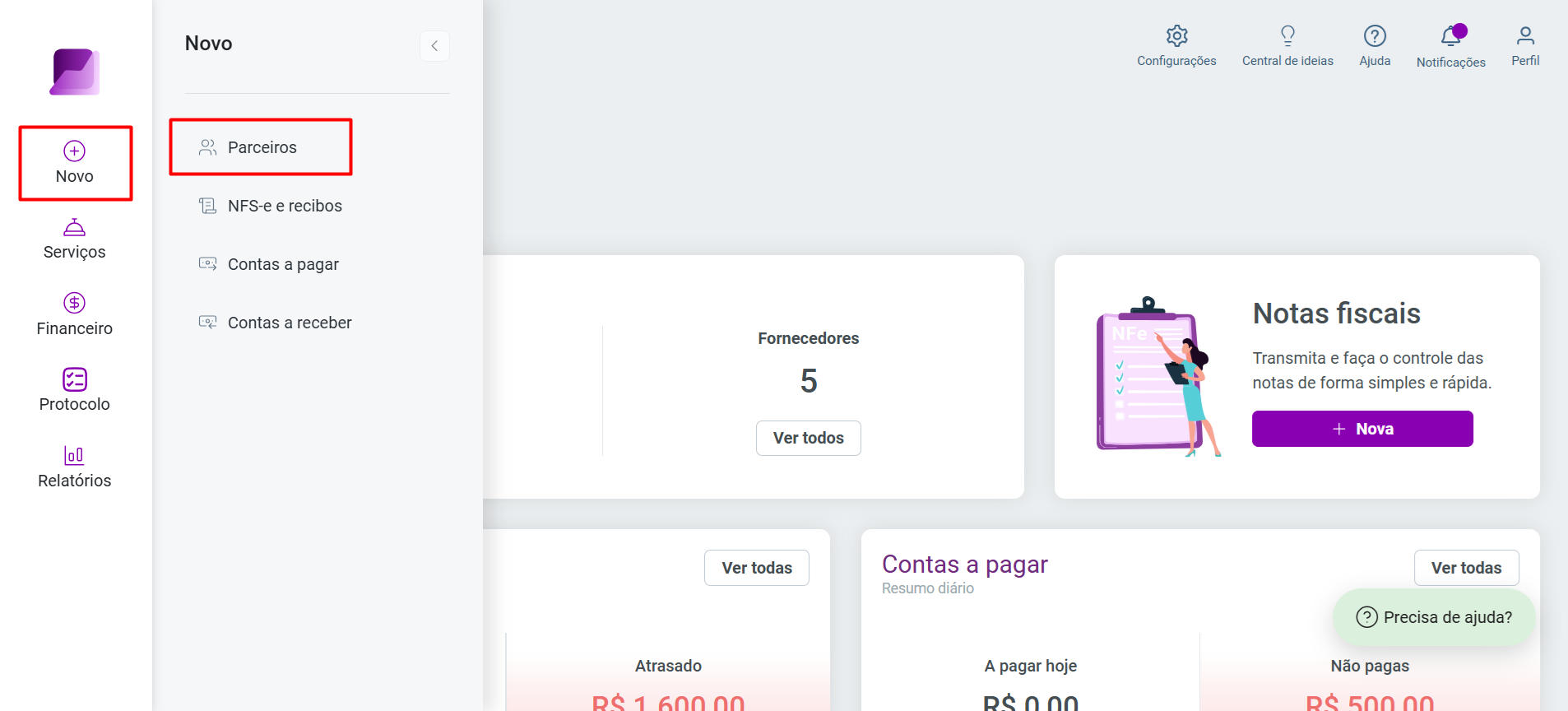Click the Não pagas label
The width and height of the screenshot is (1568, 711).
pos(1370,666)
